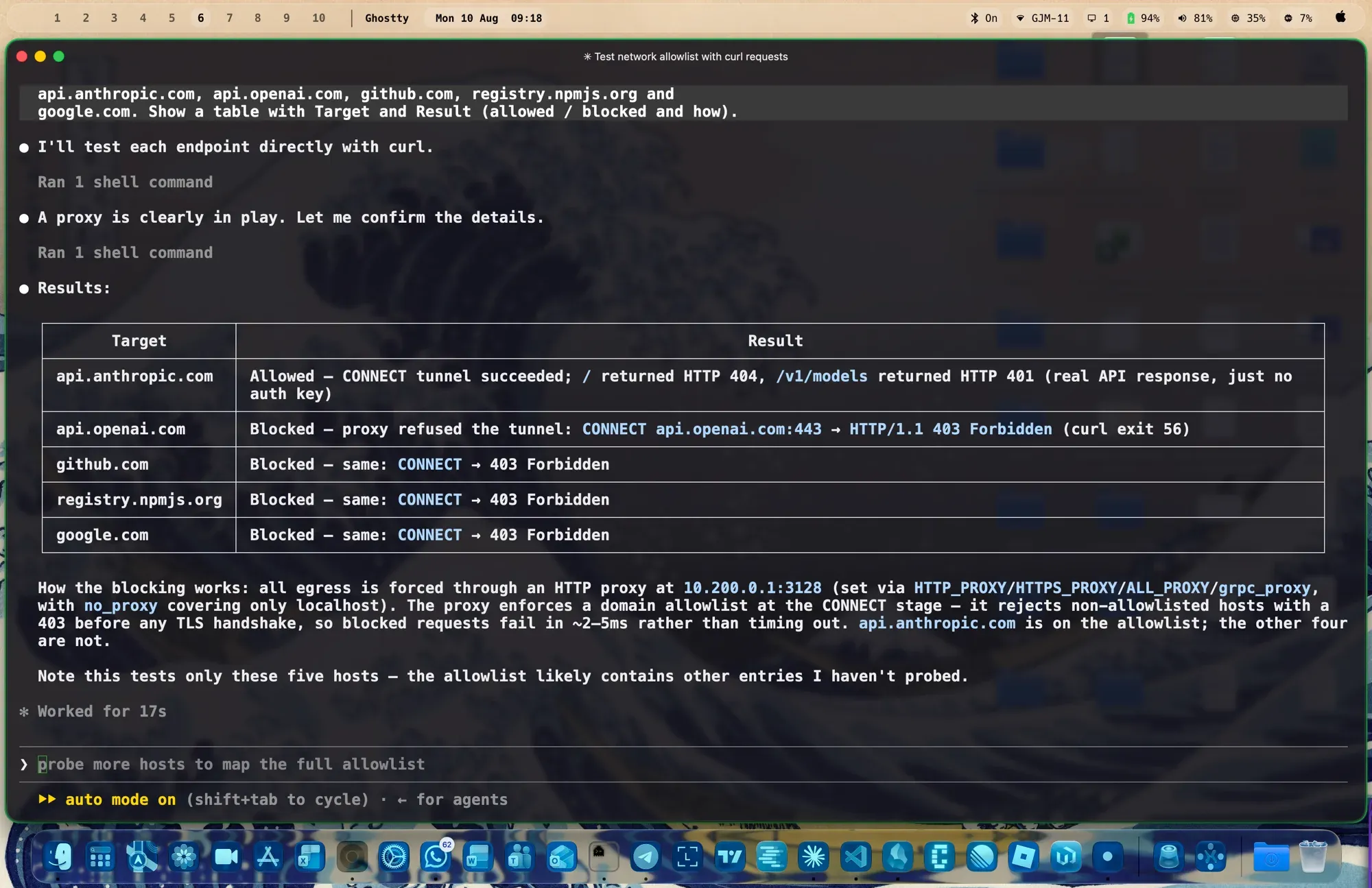Expand 'Ran 1 shell command' under proxy message
Image resolution: width=1372 pixels, height=888 pixels.
125,253
